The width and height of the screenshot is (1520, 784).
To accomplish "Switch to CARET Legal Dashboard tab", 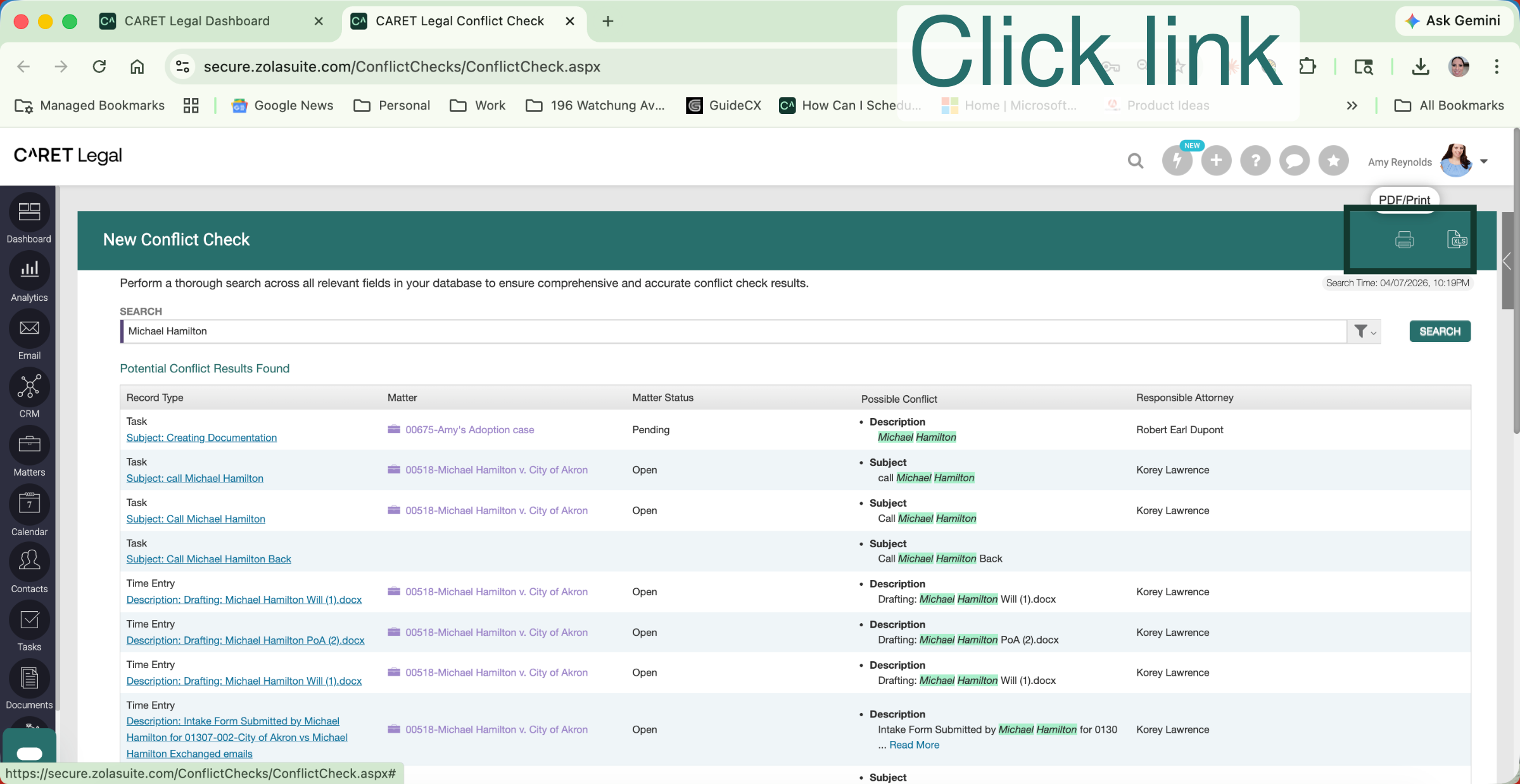I will 197,21.
